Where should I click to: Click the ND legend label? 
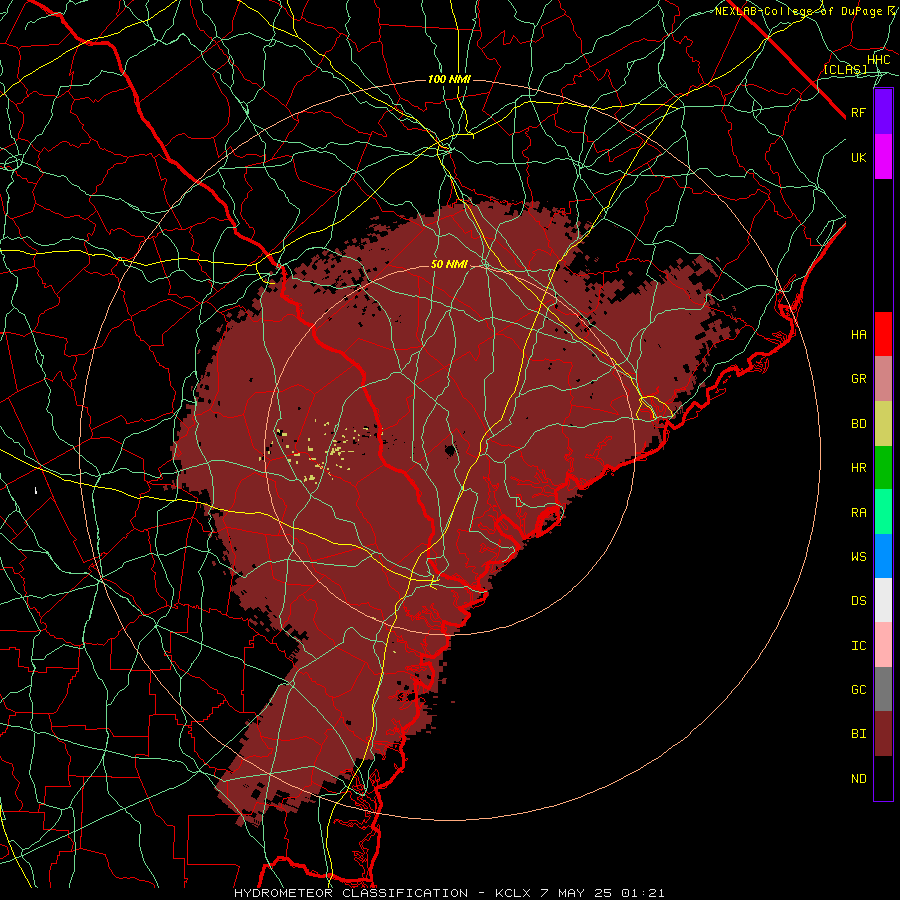[x=858, y=779]
